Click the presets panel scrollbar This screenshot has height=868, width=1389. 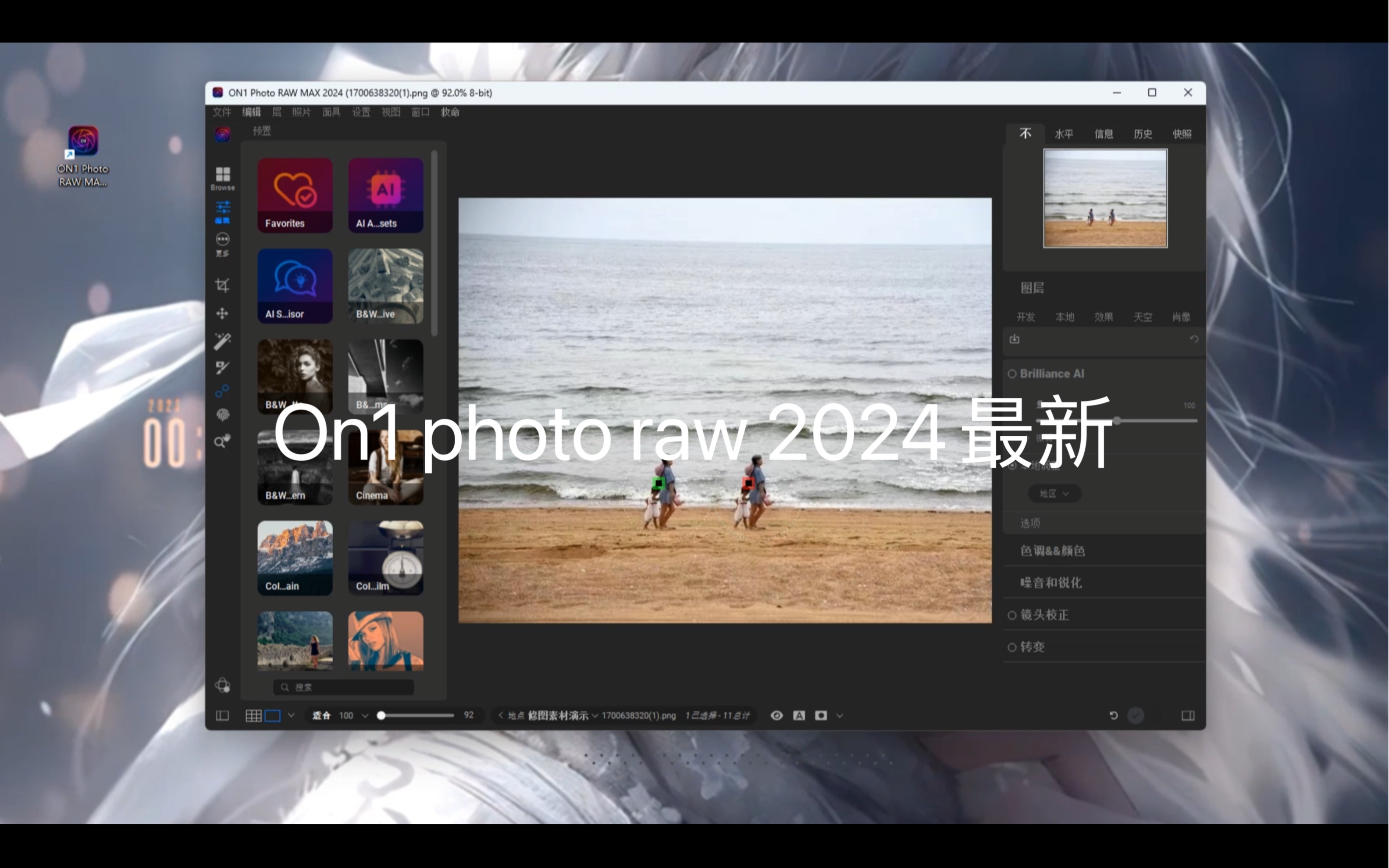coord(435,243)
